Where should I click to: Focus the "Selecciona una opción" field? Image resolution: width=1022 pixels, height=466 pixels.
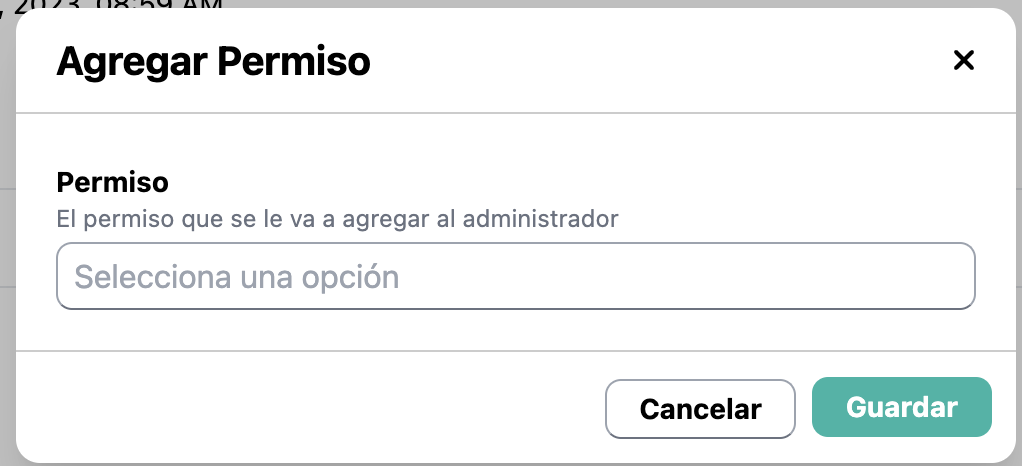click(x=515, y=276)
